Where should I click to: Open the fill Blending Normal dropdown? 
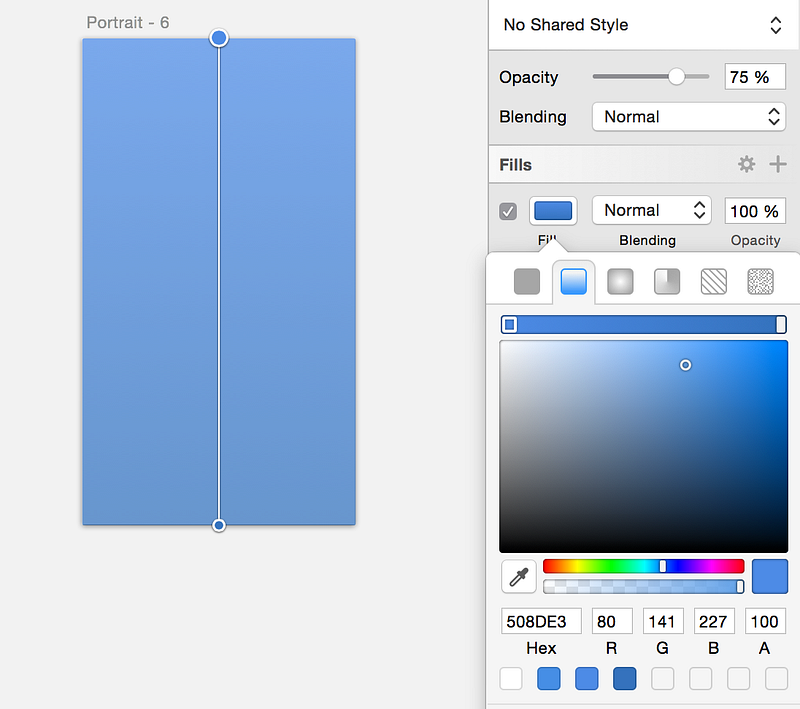tap(652, 210)
